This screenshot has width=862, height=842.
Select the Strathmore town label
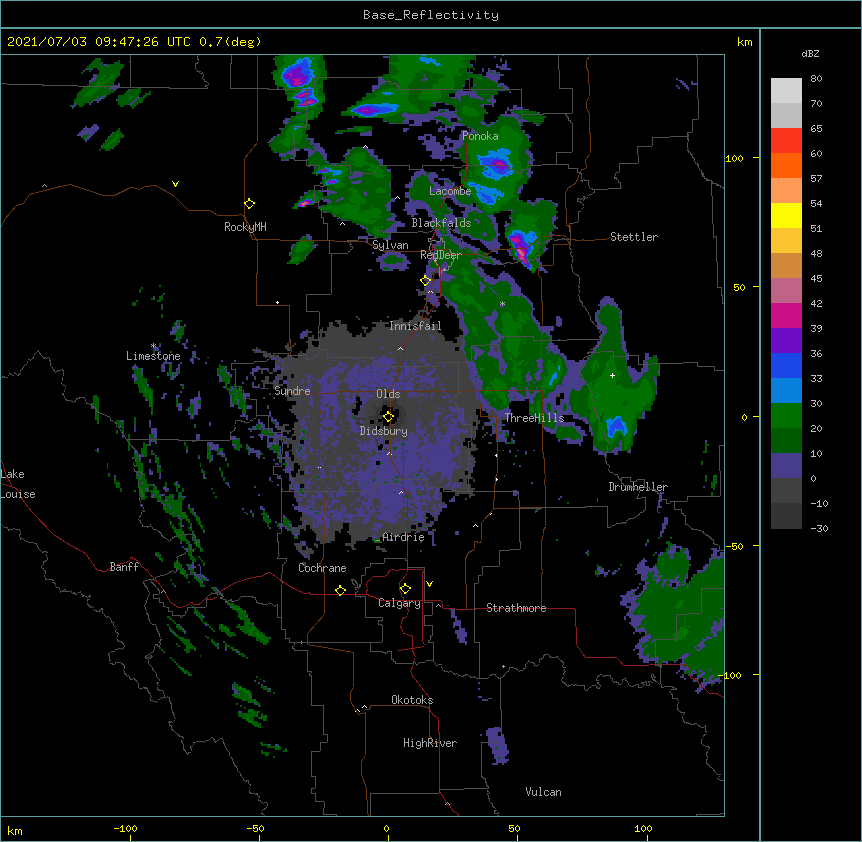(x=516, y=608)
